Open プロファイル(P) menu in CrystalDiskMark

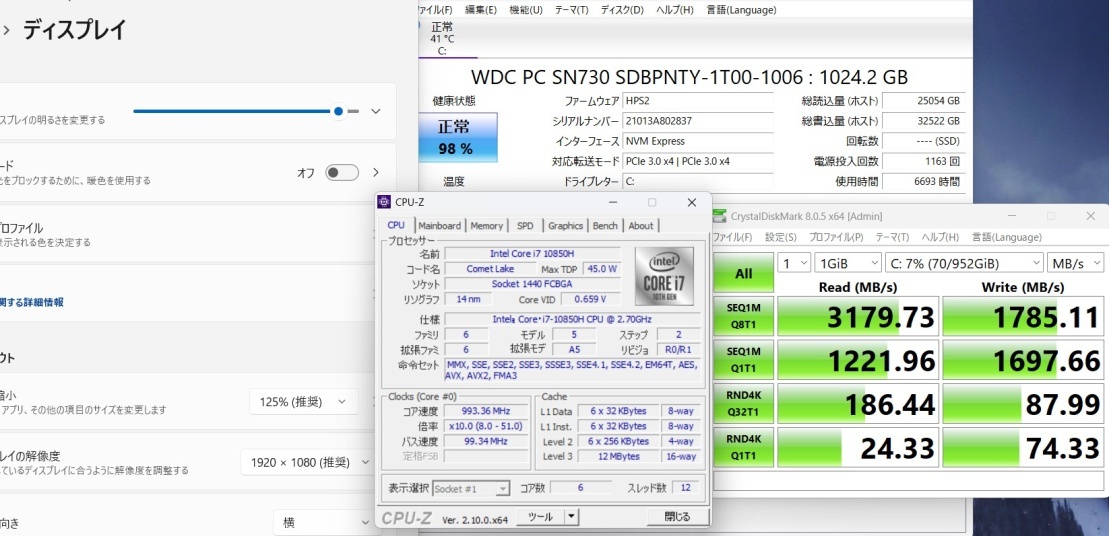pyautogui.click(x=837, y=237)
